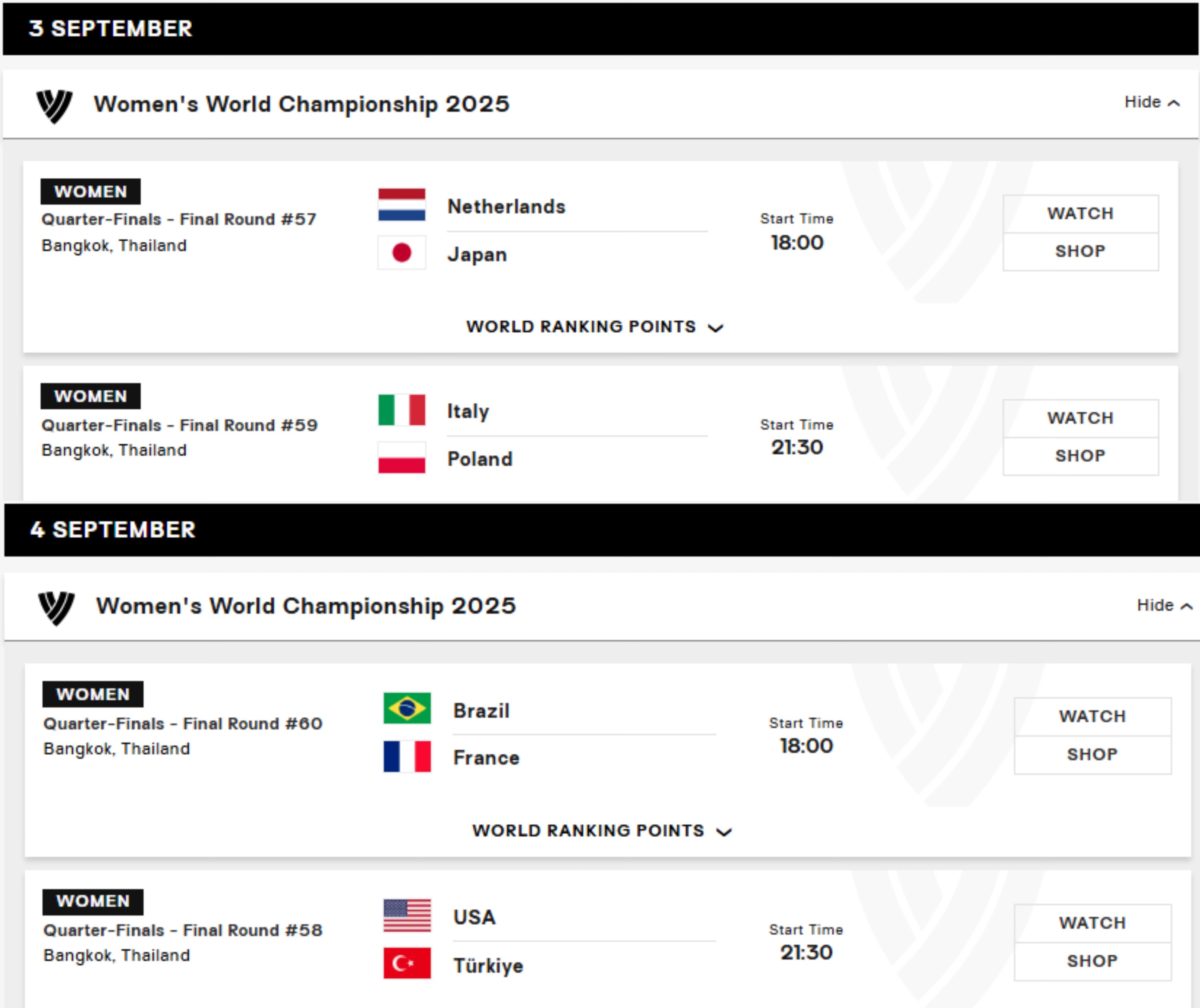
Task: Click the Netherlands flag icon
Action: tap(401, 204)
